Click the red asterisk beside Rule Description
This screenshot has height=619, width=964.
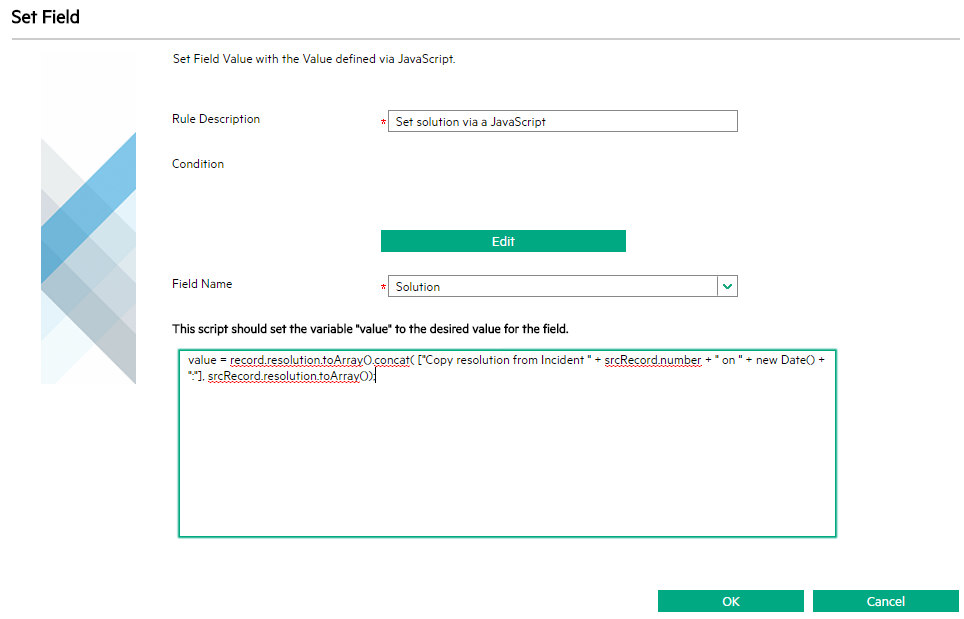pyautogui.click(x=383, y=123)
